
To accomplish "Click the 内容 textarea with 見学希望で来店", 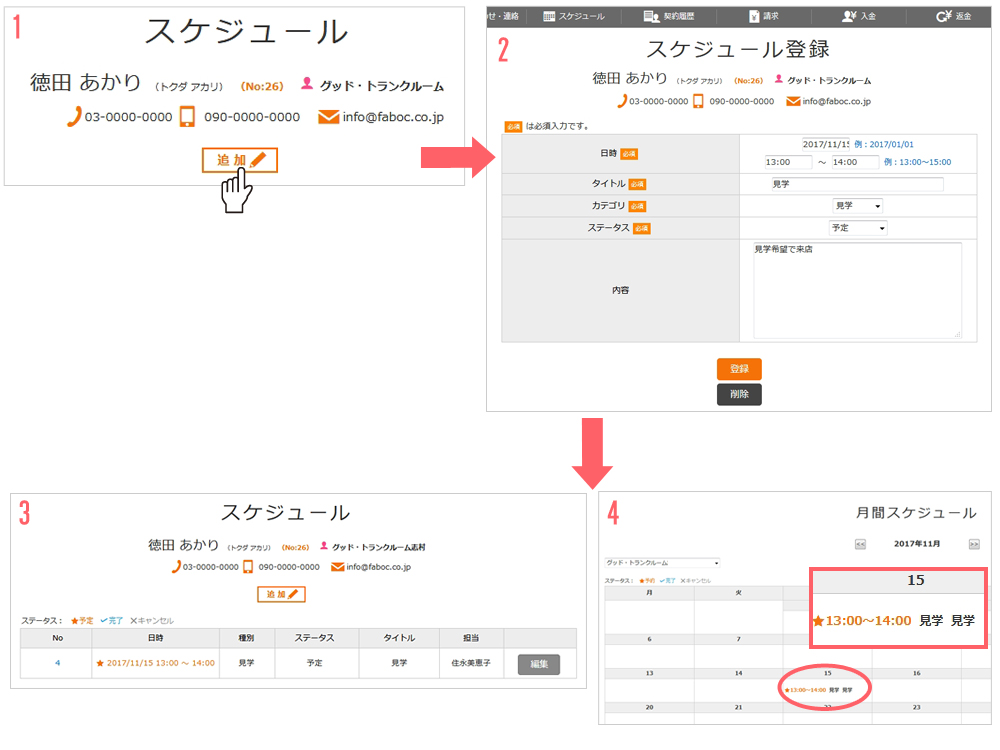I will point(857,290).
